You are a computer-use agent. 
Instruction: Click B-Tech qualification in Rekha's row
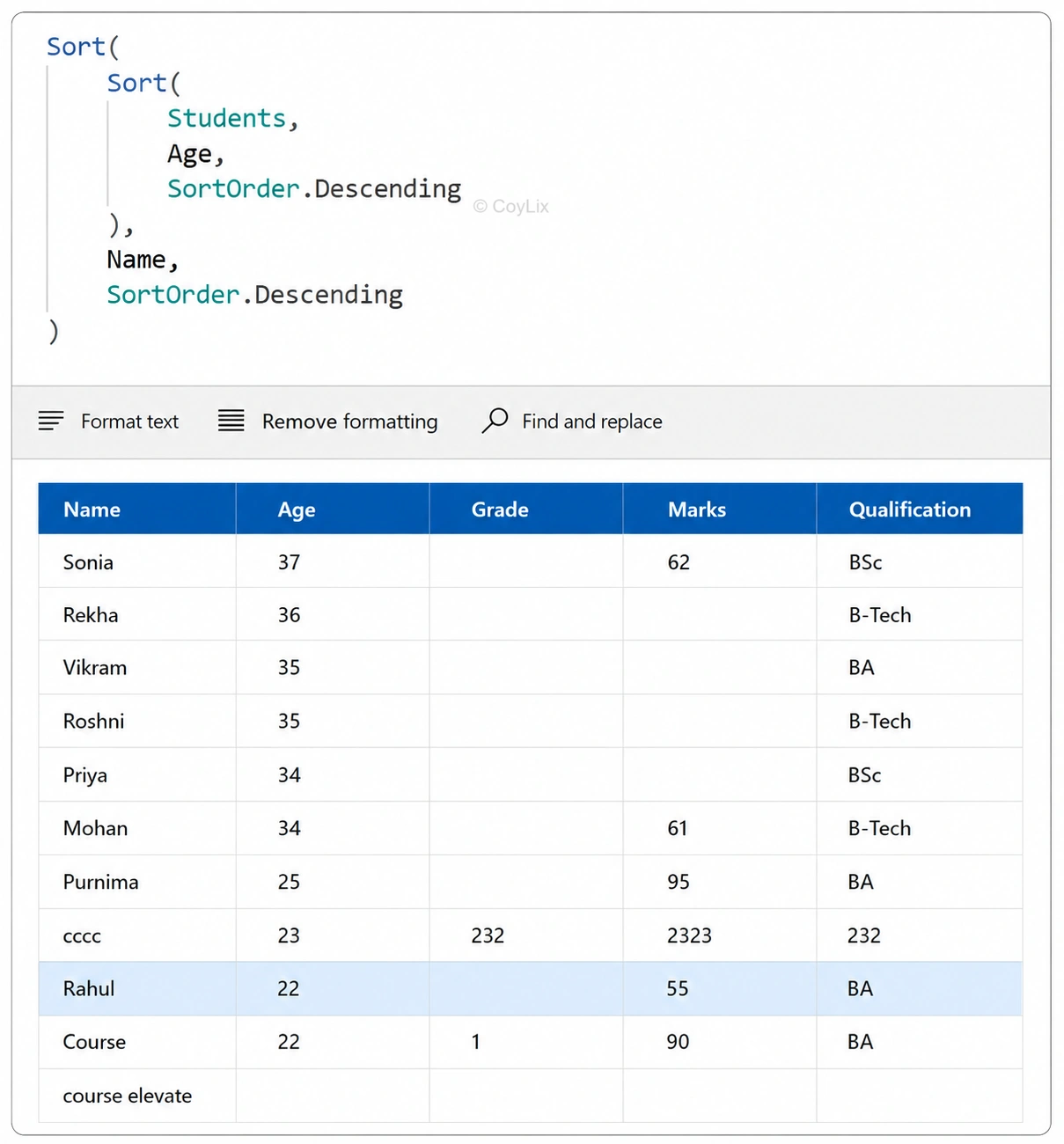tap(880, 615)
